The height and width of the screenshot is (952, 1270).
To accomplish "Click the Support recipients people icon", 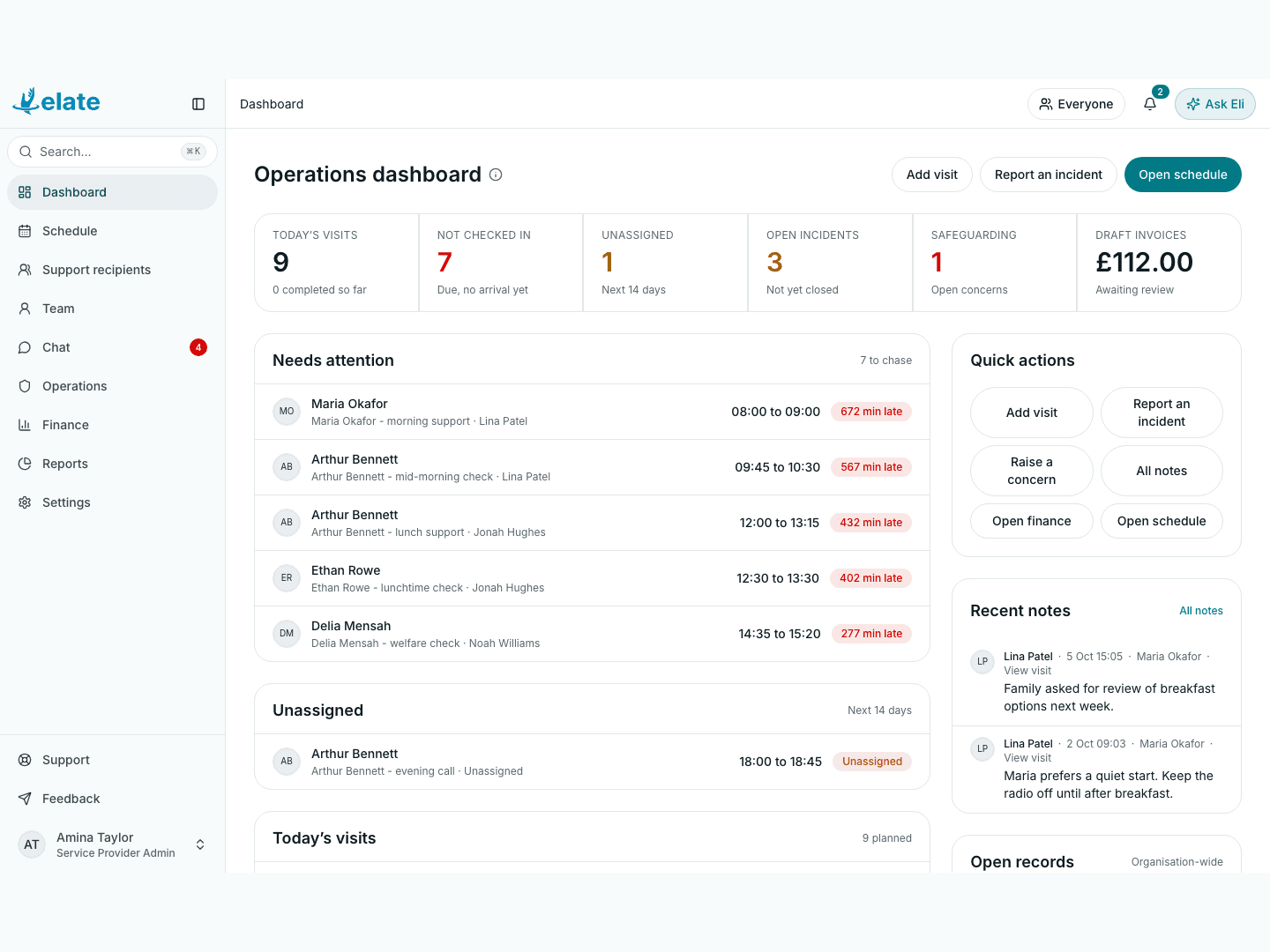I will click(x=25, y=270).
